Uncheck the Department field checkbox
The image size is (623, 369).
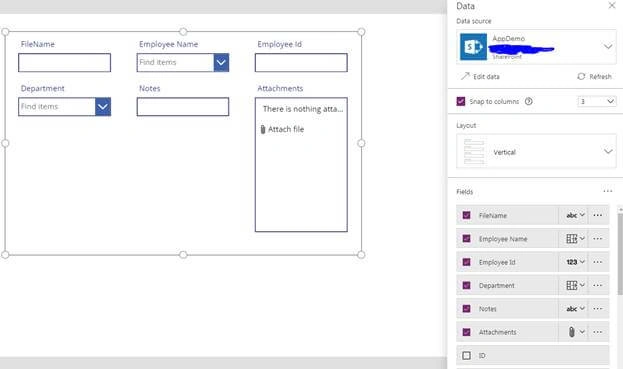(466, 285)
